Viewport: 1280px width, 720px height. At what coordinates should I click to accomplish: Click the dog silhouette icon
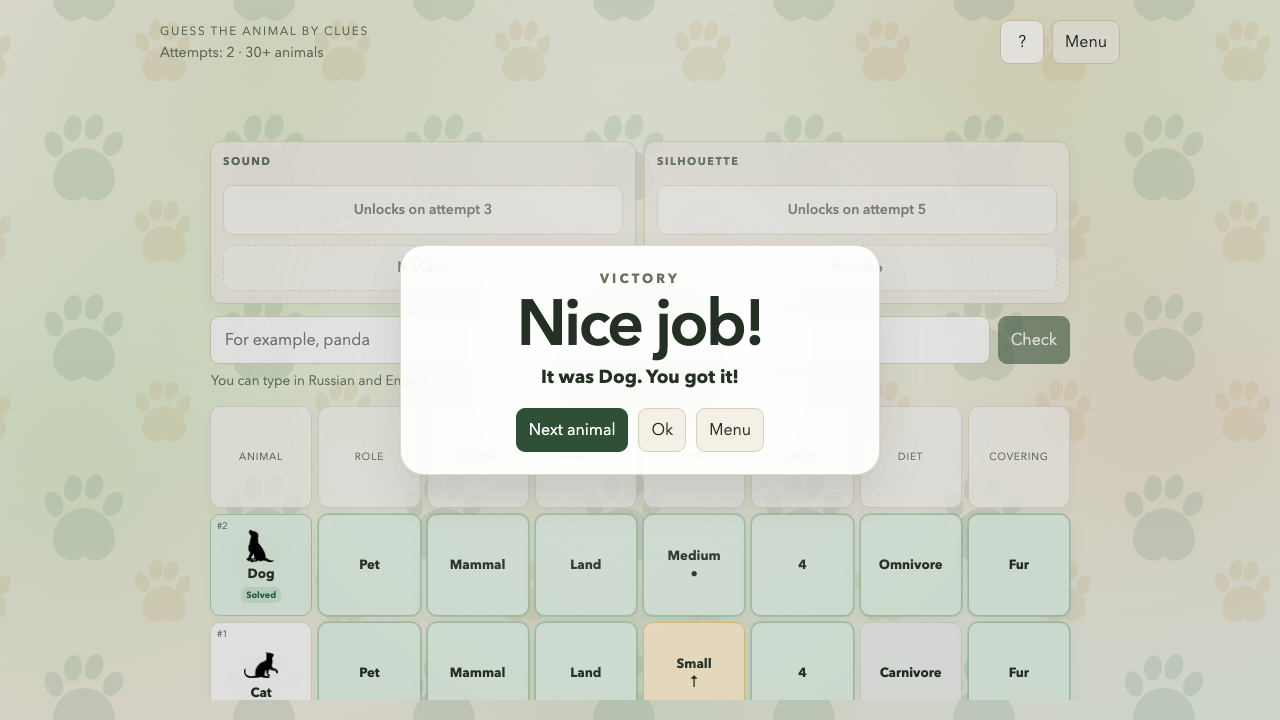(x=260, y=546)
